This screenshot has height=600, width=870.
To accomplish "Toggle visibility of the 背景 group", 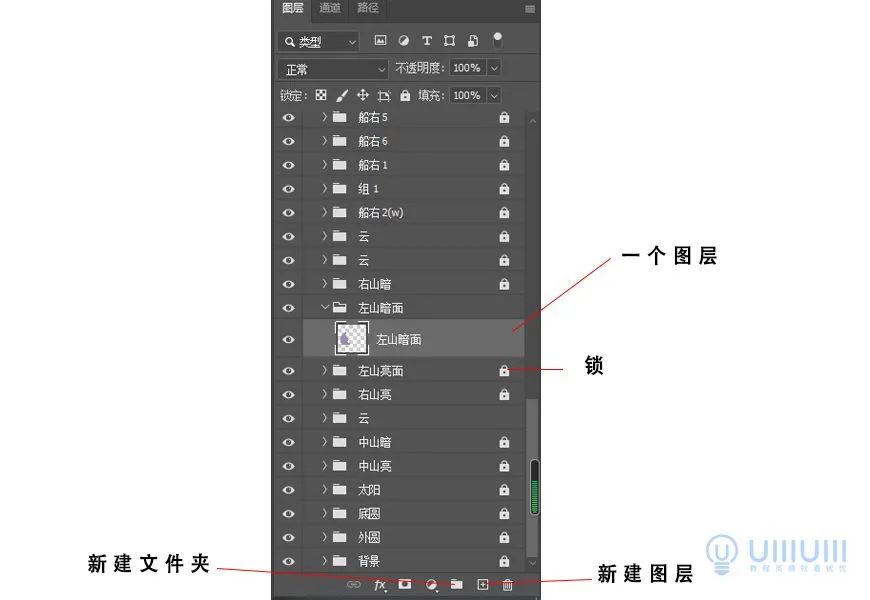I will 288,560.
